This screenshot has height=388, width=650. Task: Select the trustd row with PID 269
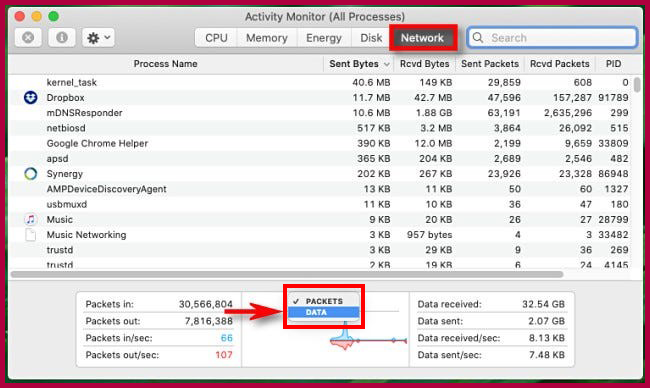[x=320, y=250]
